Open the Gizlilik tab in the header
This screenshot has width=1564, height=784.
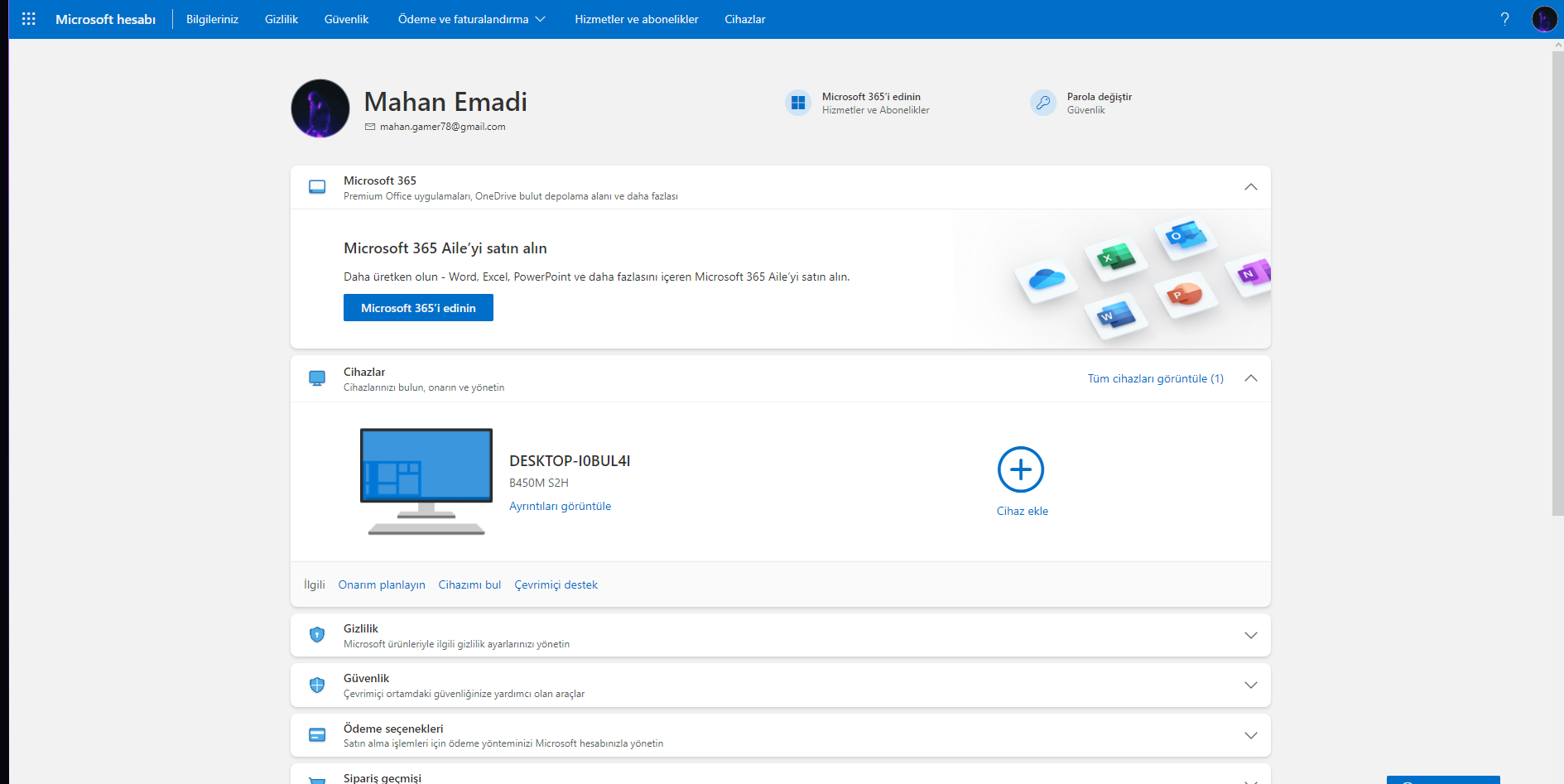click(x=282, y=19)
